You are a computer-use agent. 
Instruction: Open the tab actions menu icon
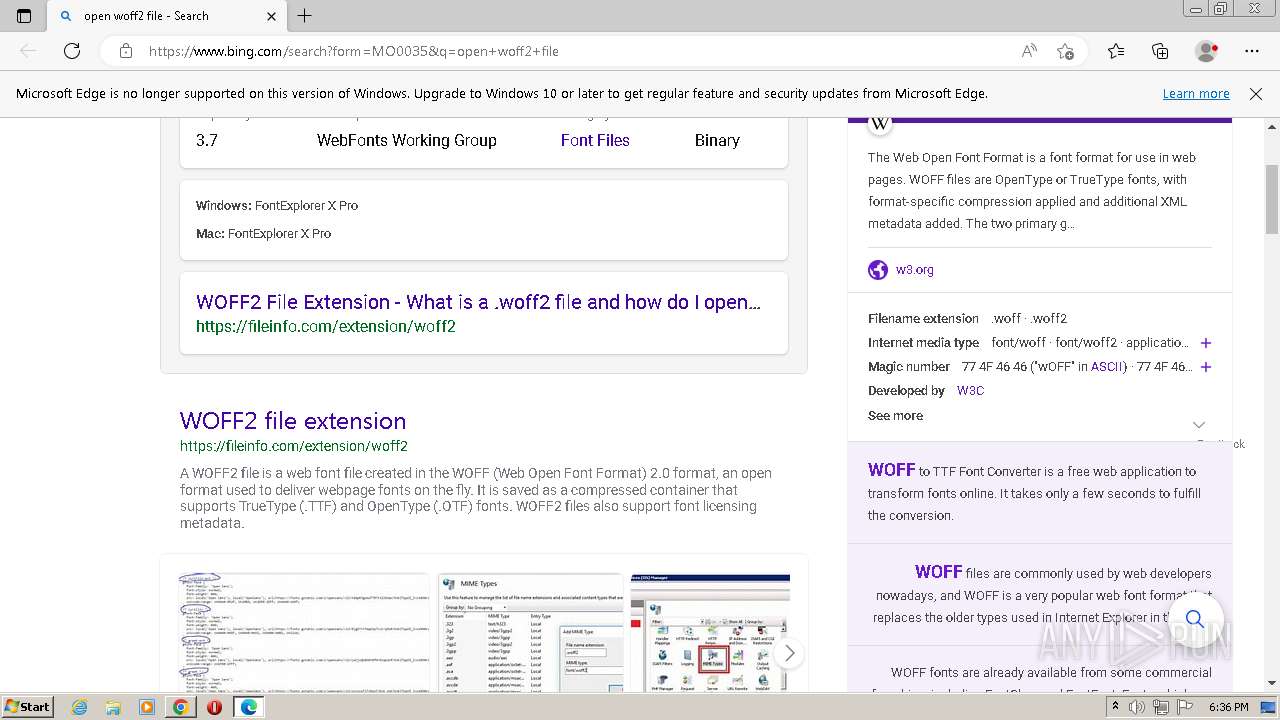pos(24,16)
